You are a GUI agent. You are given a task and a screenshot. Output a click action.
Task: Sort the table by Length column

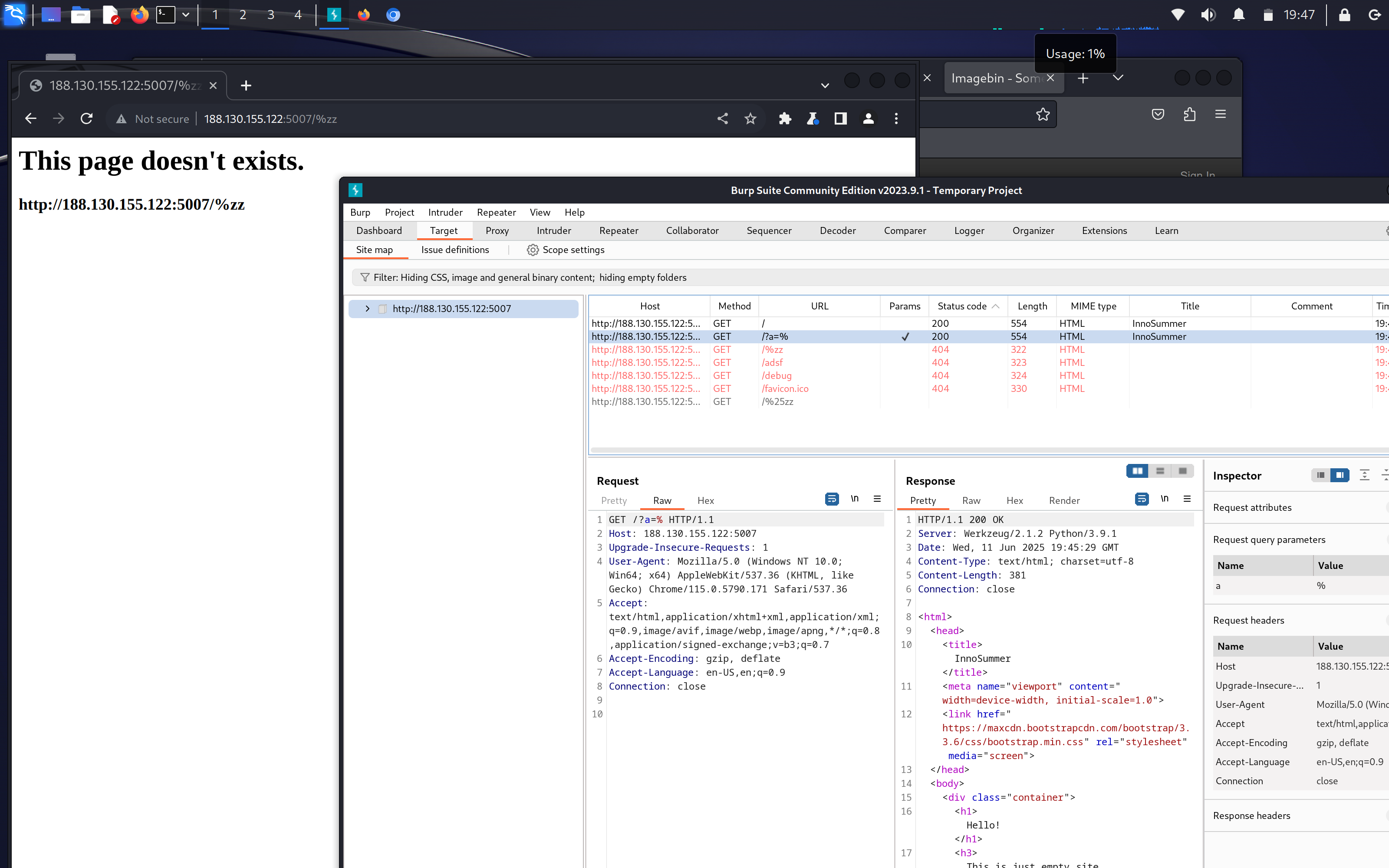(1032, 306)
